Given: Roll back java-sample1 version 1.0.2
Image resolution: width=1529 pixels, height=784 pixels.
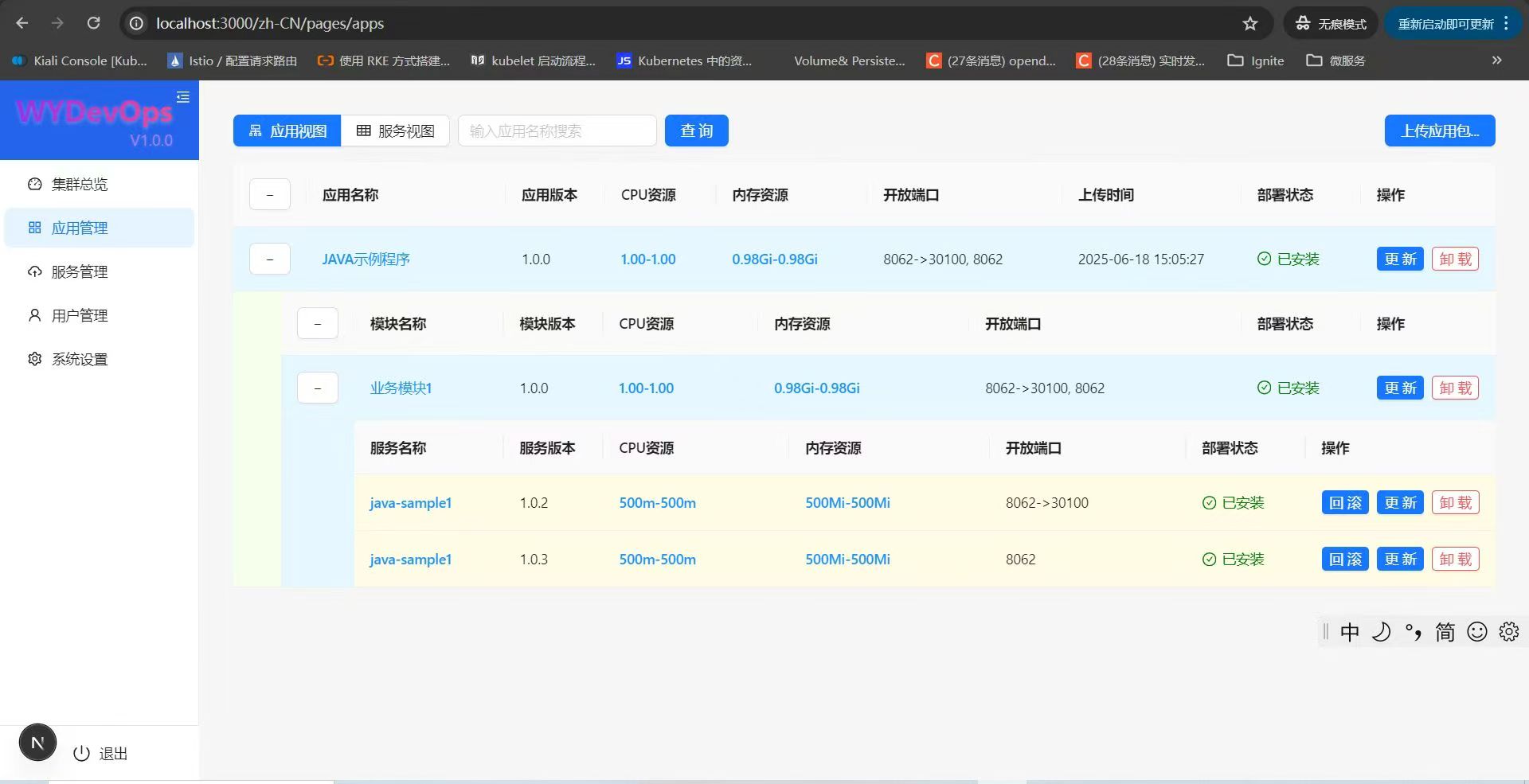Looking at the screenshot, I should [x=1345, y=502].
